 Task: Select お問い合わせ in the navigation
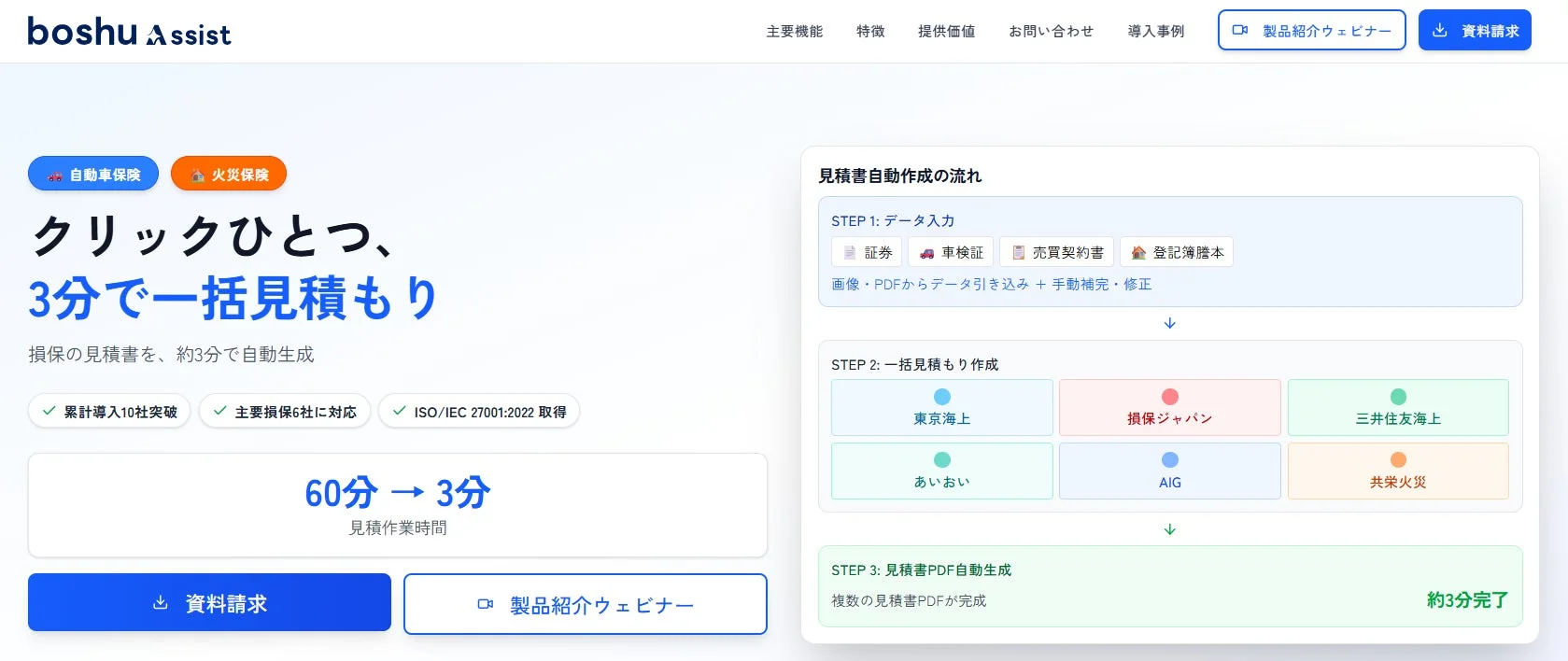1052,32
